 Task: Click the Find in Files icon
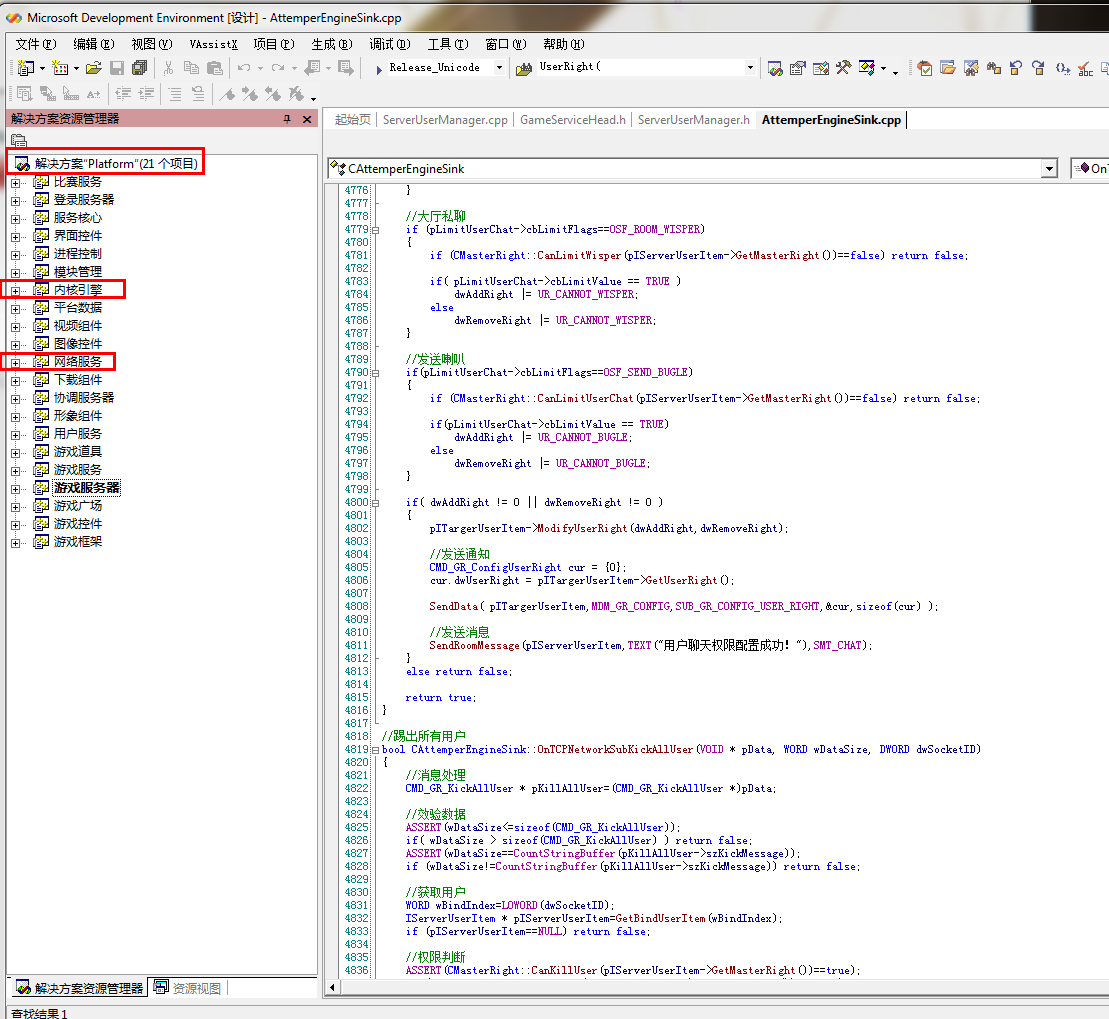(x=523, y=68)
